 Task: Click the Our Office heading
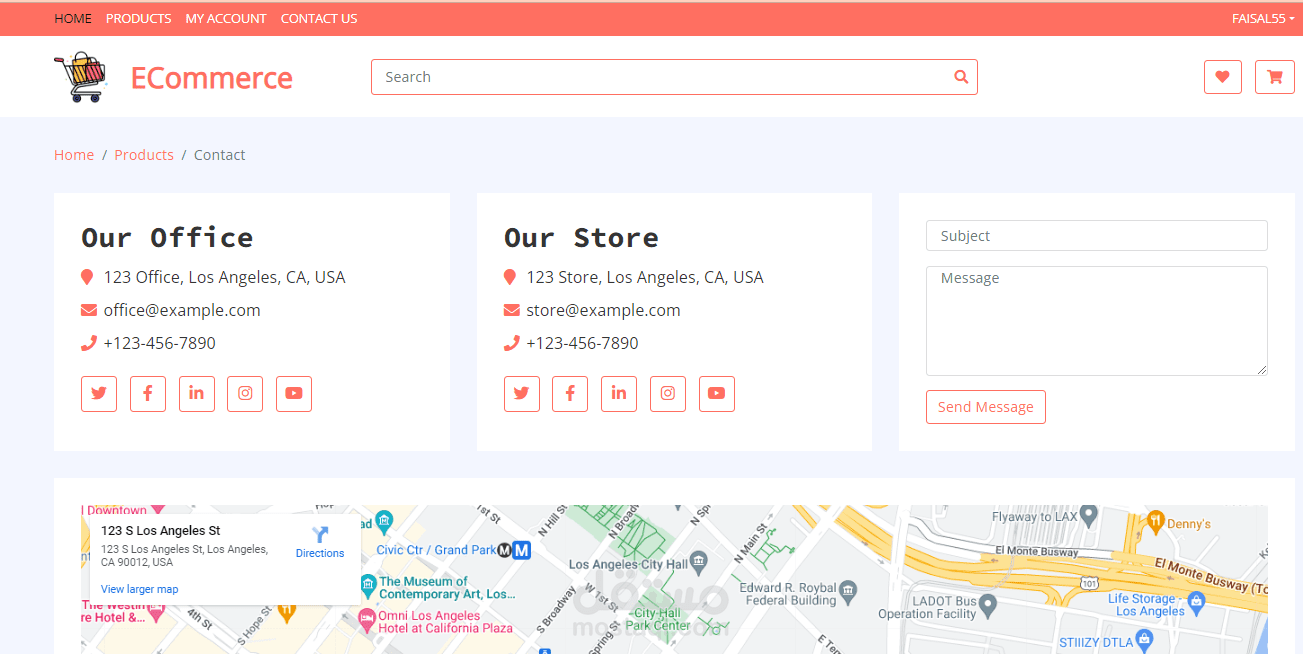pyautogui.click(x=167, y=238)
